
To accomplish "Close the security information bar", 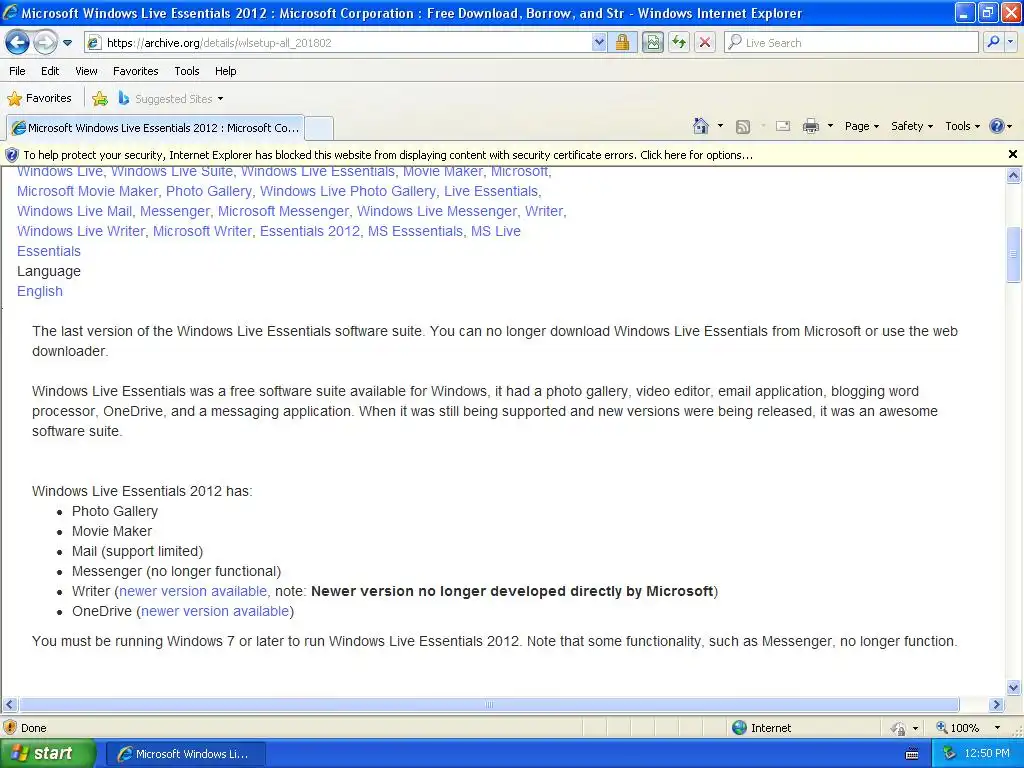I will point(1013,155).
